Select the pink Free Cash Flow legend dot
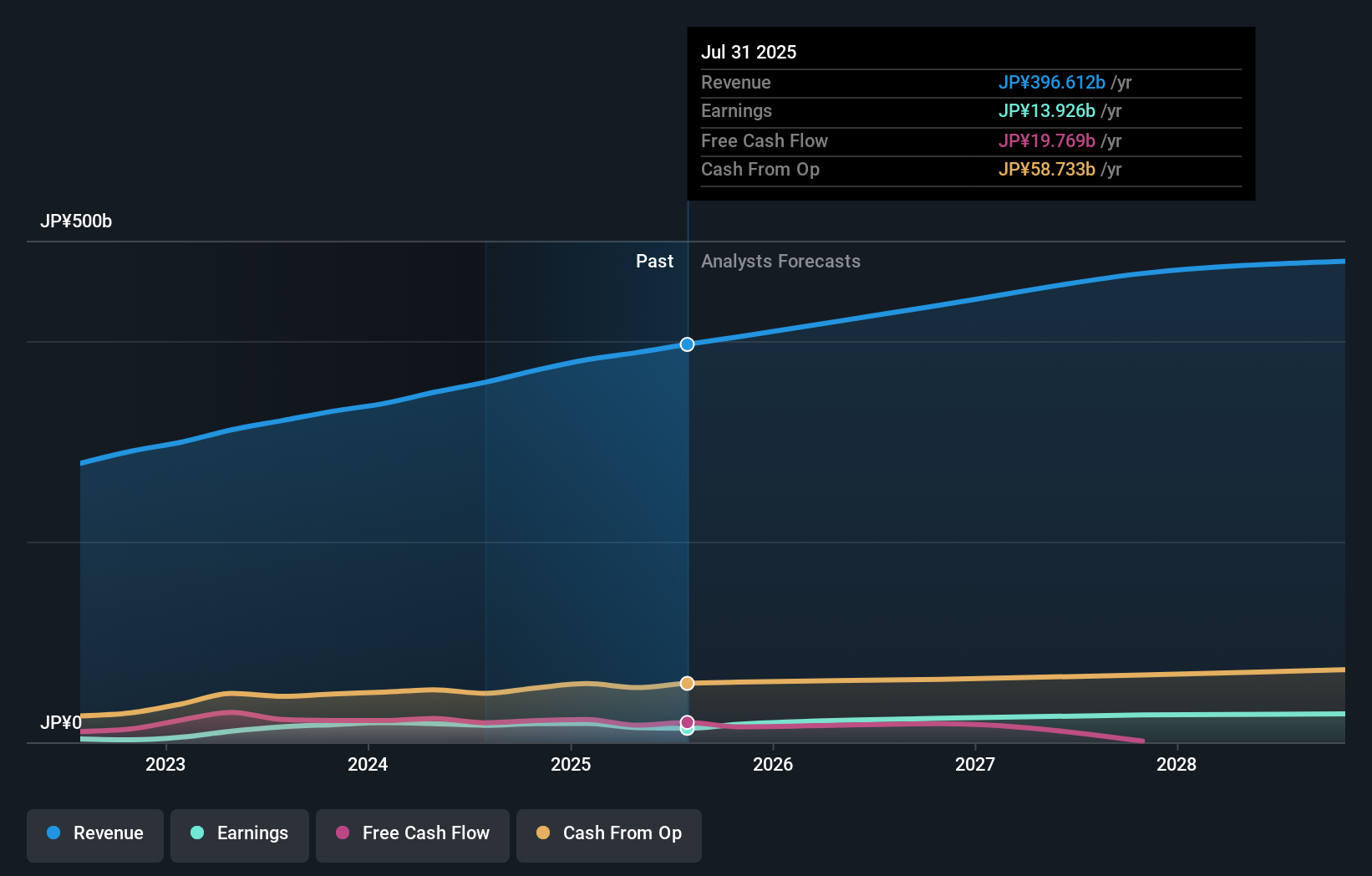The width and height of the screenshot is (1372, 876). 342,833
